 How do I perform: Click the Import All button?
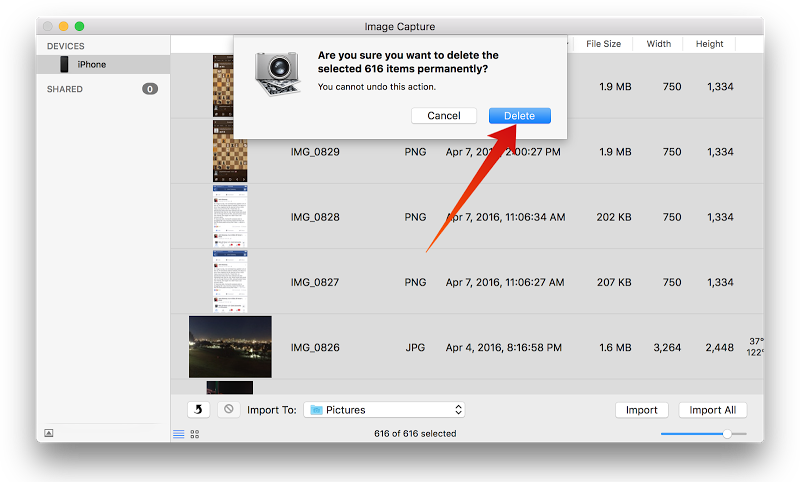click(x=712, y=410)
